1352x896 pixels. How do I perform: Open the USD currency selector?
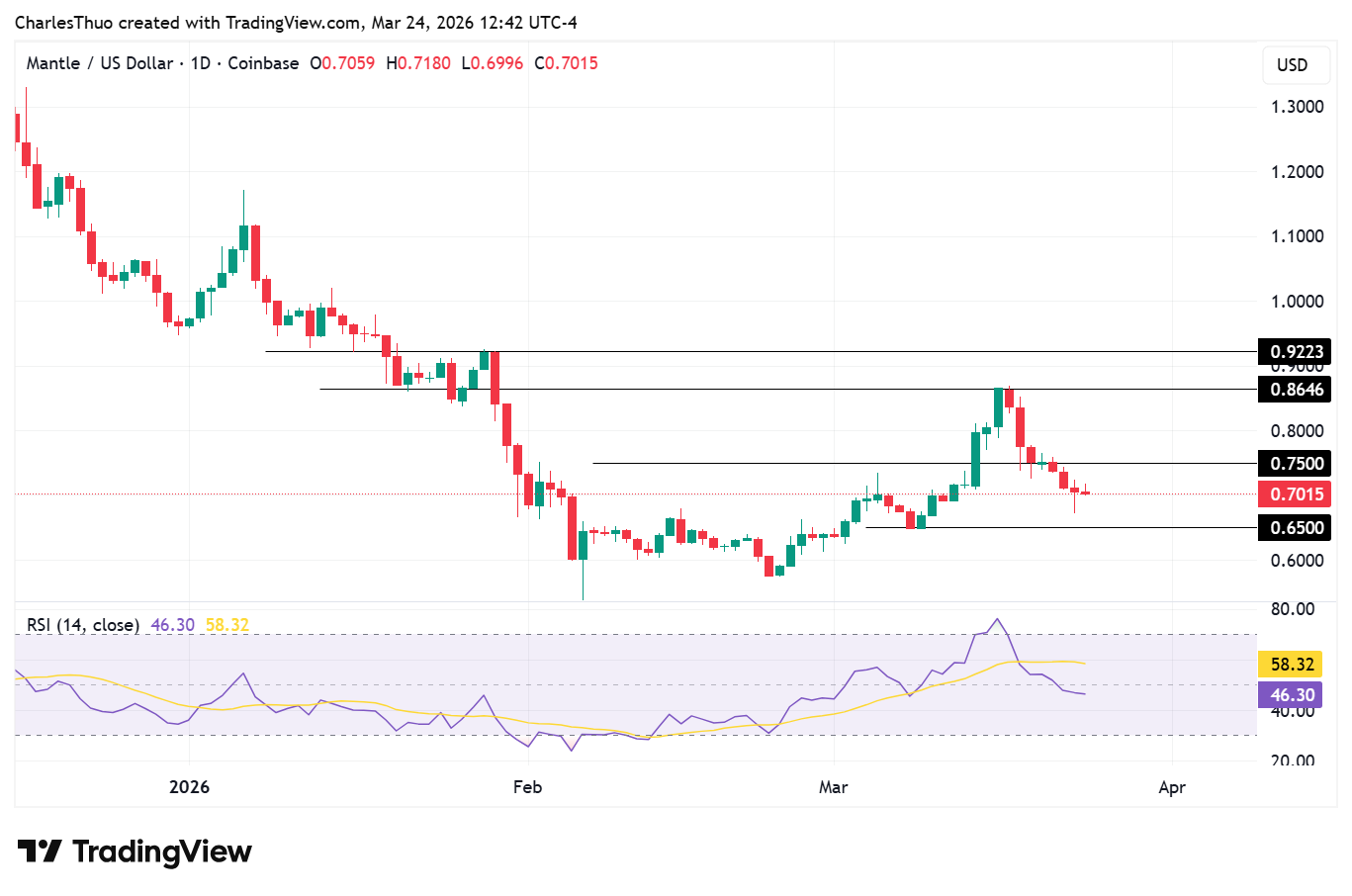[x=1296, y=65]
